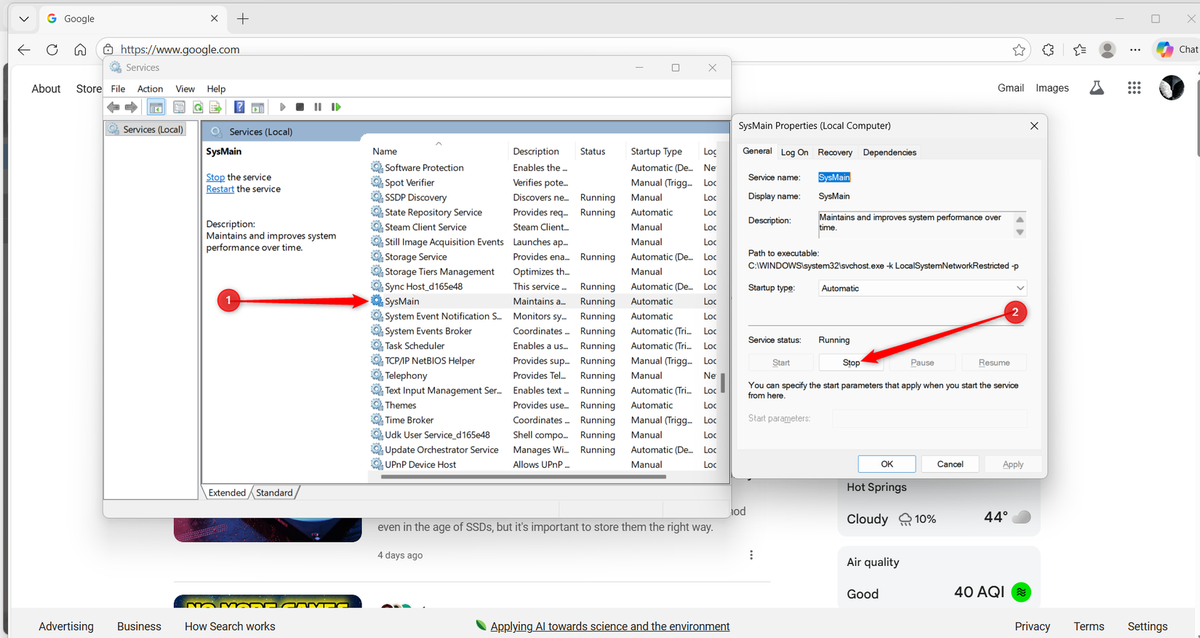Pause Service using the toolbar pause icon
Viewport: 1200px width, 638px height.
click(318, 107)
